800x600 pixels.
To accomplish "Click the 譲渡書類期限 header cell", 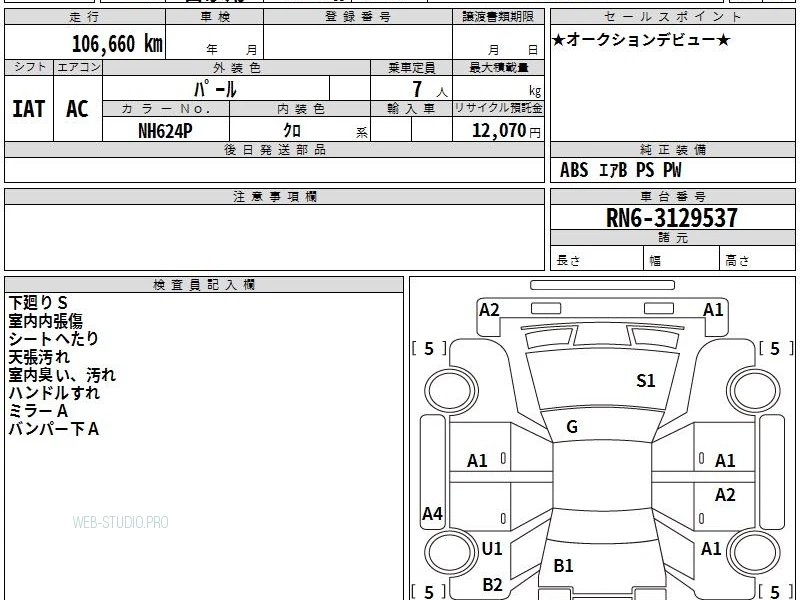I will [x=498, y=17].
